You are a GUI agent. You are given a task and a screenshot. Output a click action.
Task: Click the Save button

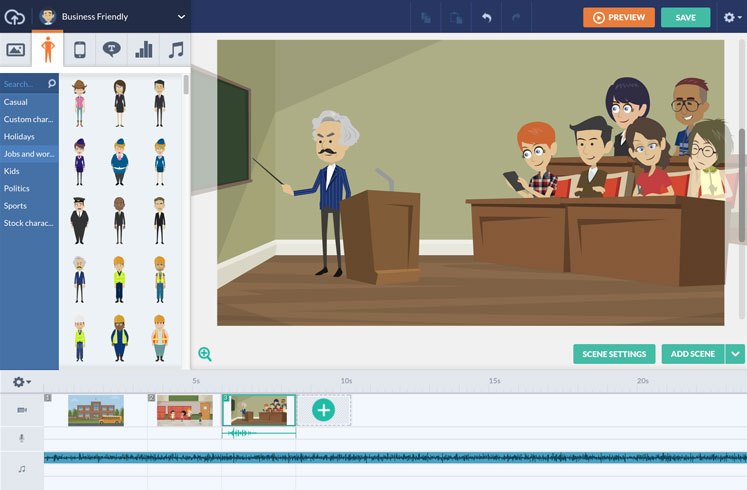tap(685, 17)
